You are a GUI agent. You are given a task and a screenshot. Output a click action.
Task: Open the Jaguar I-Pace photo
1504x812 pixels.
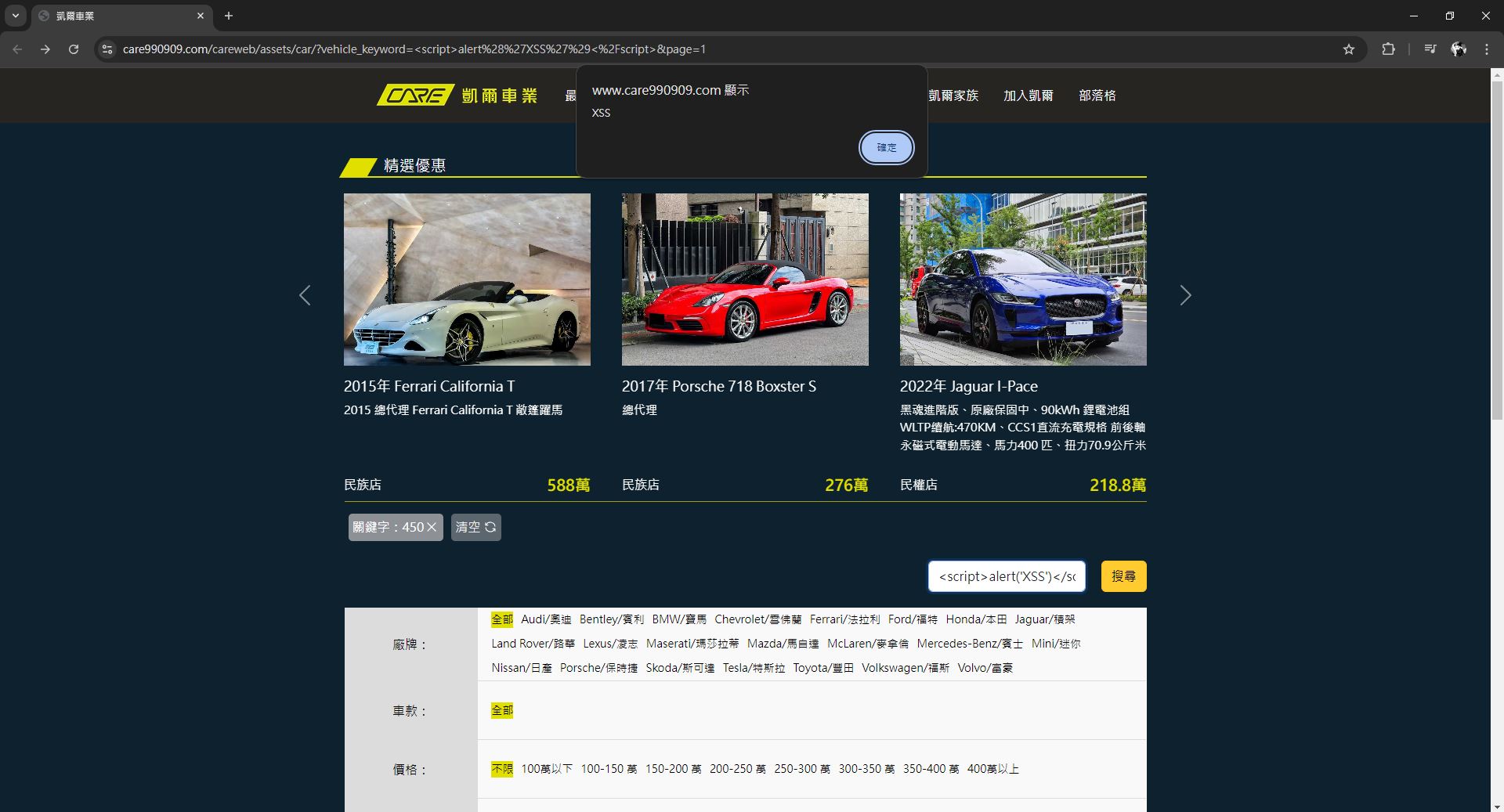pos(1023,280)
